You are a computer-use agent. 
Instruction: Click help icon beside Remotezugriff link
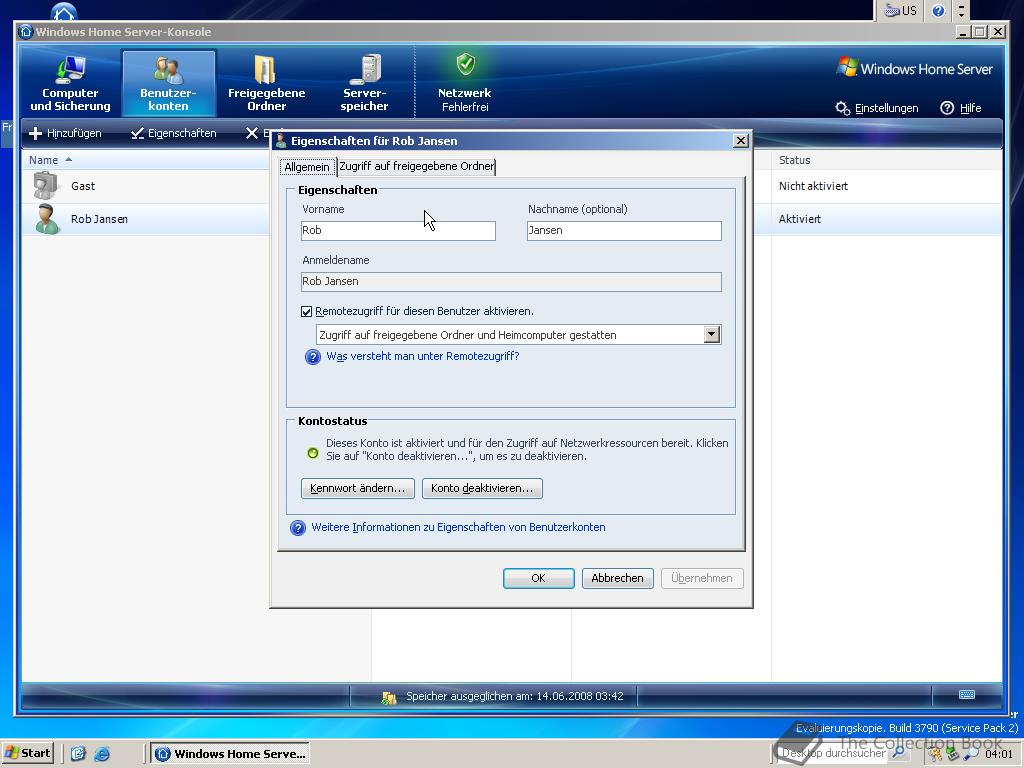pos(313,357)
